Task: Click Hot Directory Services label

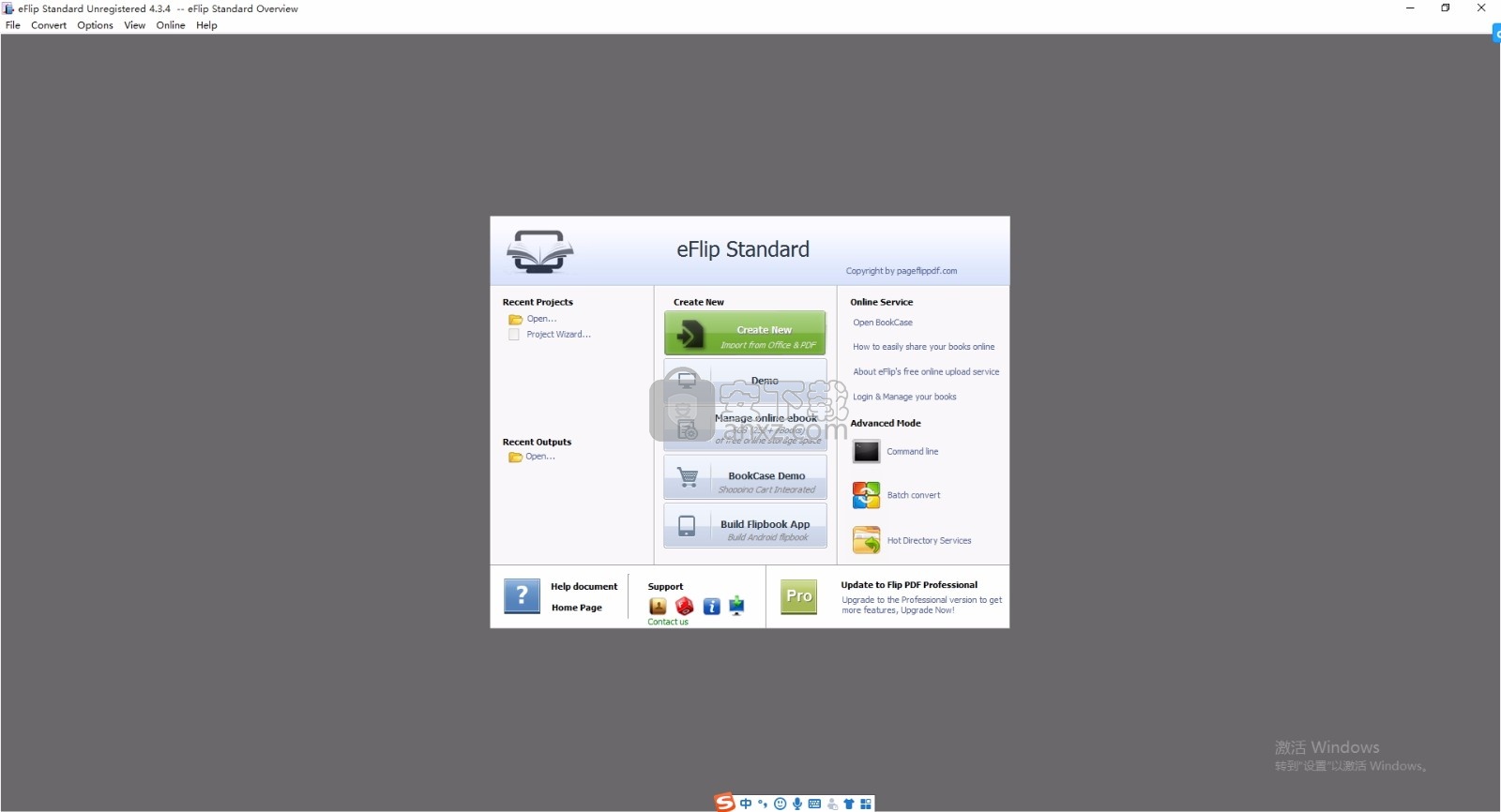Action: click(x=929, y=541)
